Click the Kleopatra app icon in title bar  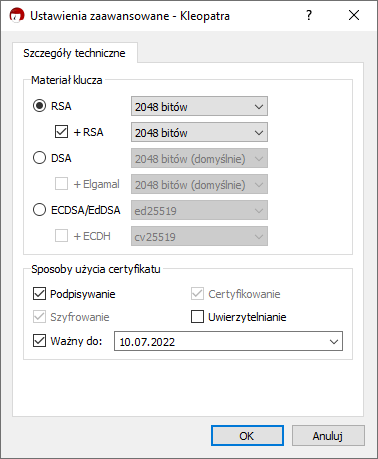point(17,15)
